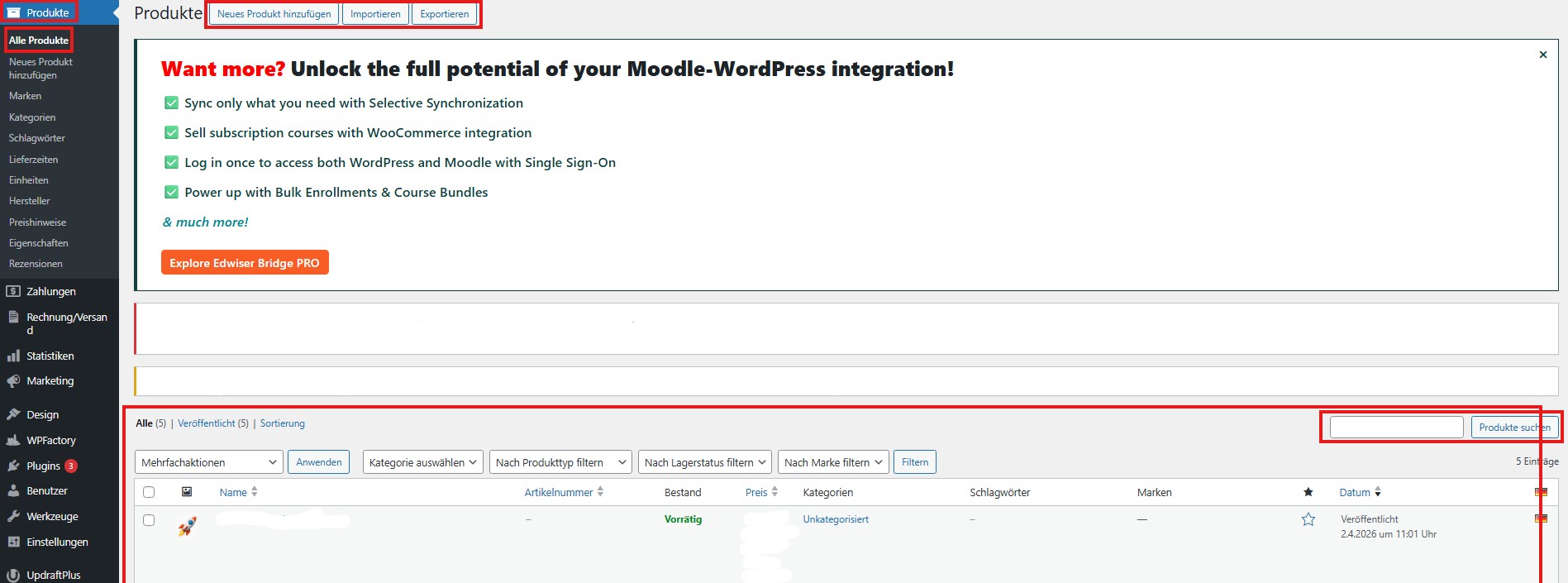Click the UpdraftPlus sidebar icon
Viewport: 1568px width, 583px height.
(x=13, y=575)
